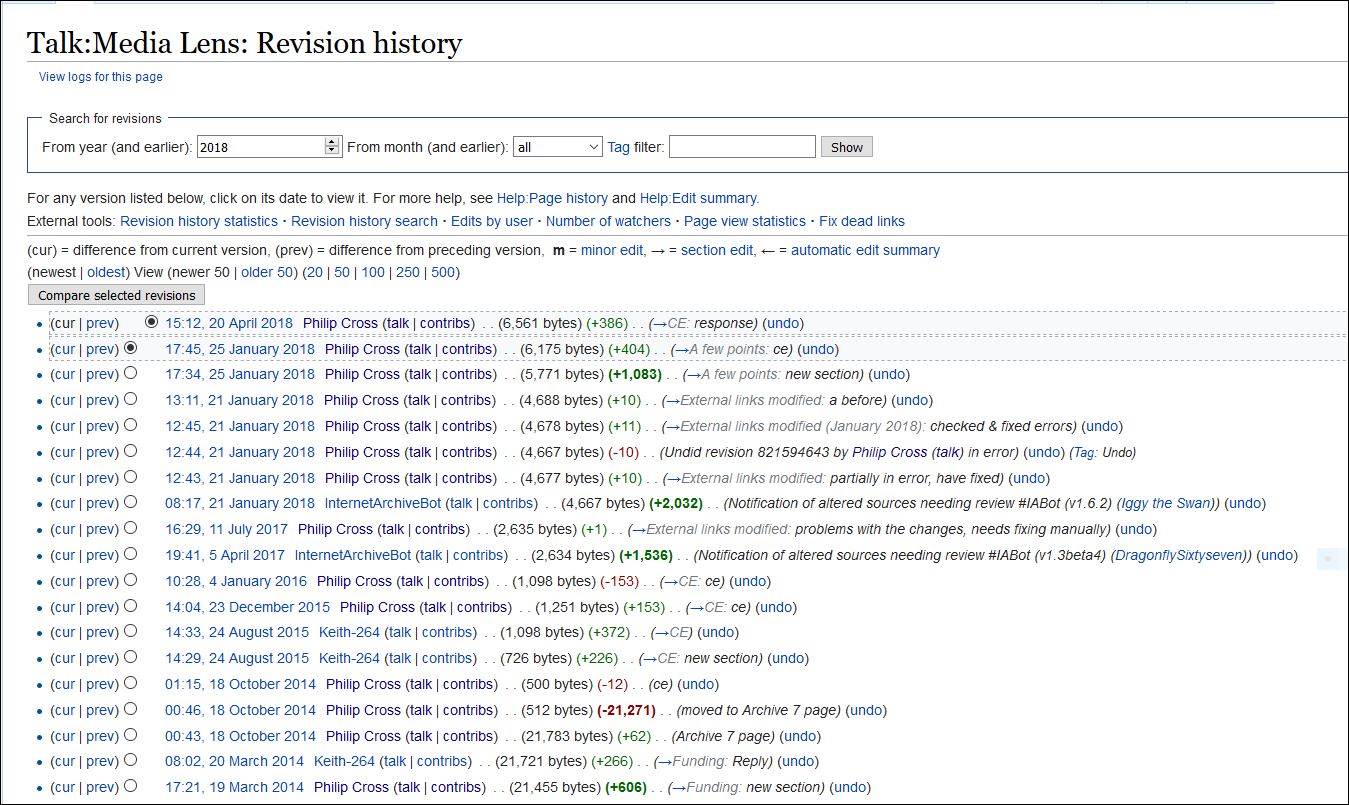The height and width of the screenshot is (805, 1349).
Task: Open the Tag link beside filter
Action: coord(619,147)
